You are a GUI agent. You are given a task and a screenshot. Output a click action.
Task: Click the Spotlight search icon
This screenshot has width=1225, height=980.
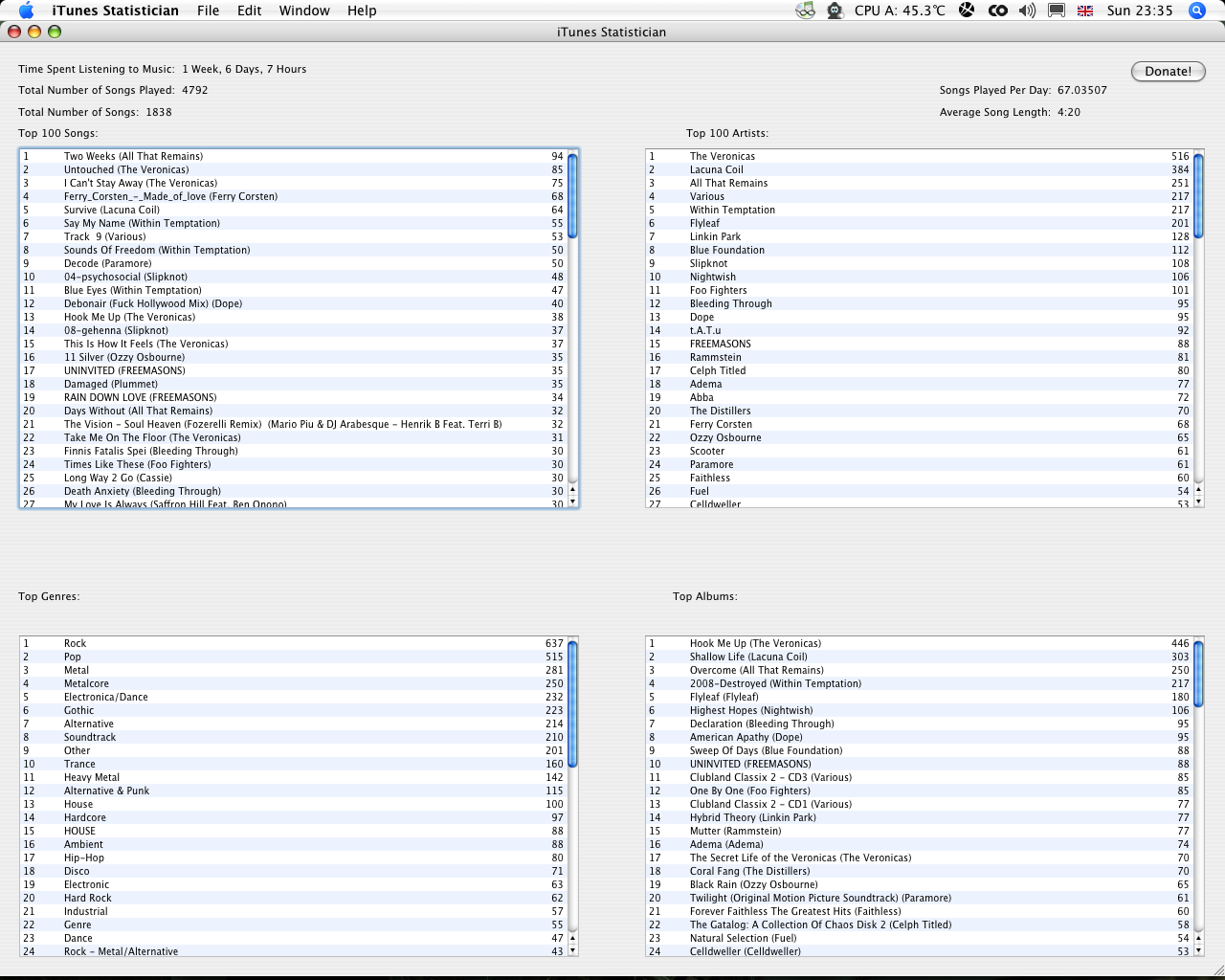[1196, 11]
